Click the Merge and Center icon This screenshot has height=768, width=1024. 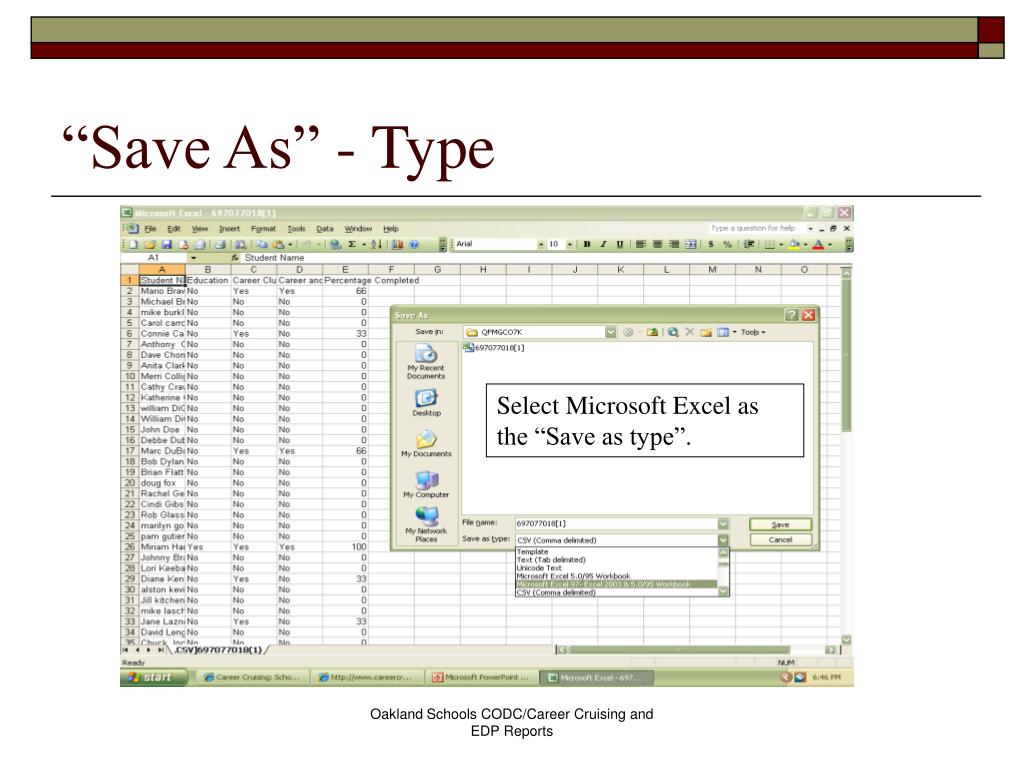(690, 244)
